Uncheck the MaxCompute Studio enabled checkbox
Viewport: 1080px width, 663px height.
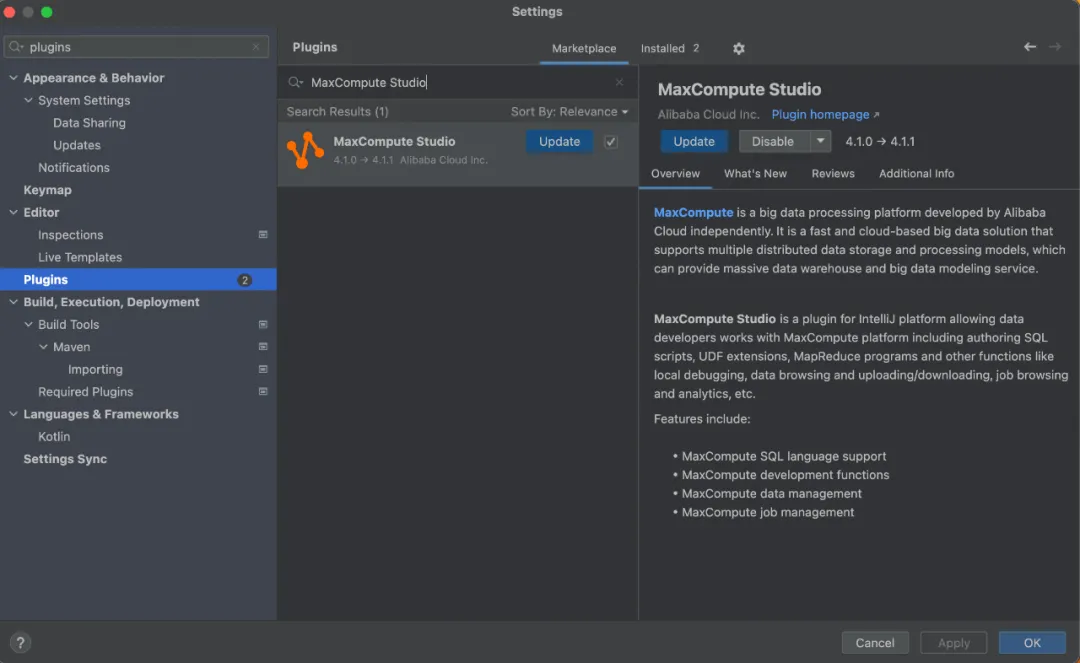[611, 142]
